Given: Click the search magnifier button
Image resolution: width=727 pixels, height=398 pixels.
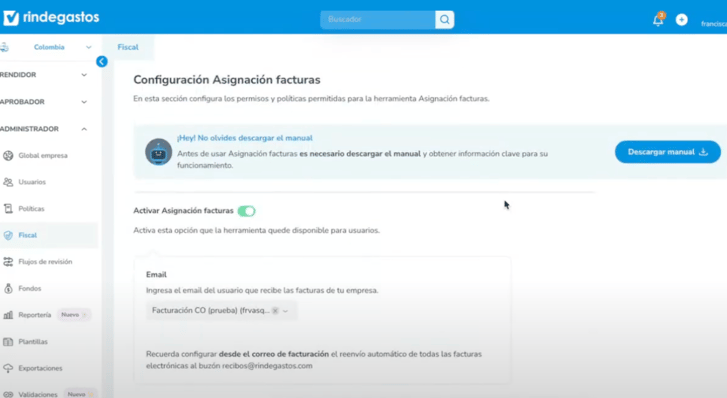Looking at the screenshot, I should [x=445, y=19].
